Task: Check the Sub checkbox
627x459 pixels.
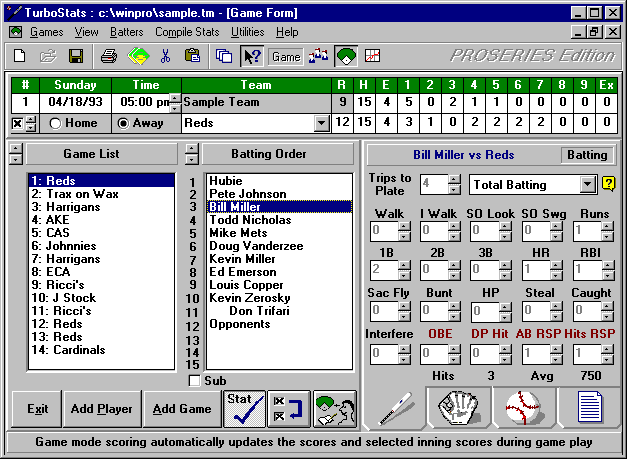Action: tap(194, 380)
